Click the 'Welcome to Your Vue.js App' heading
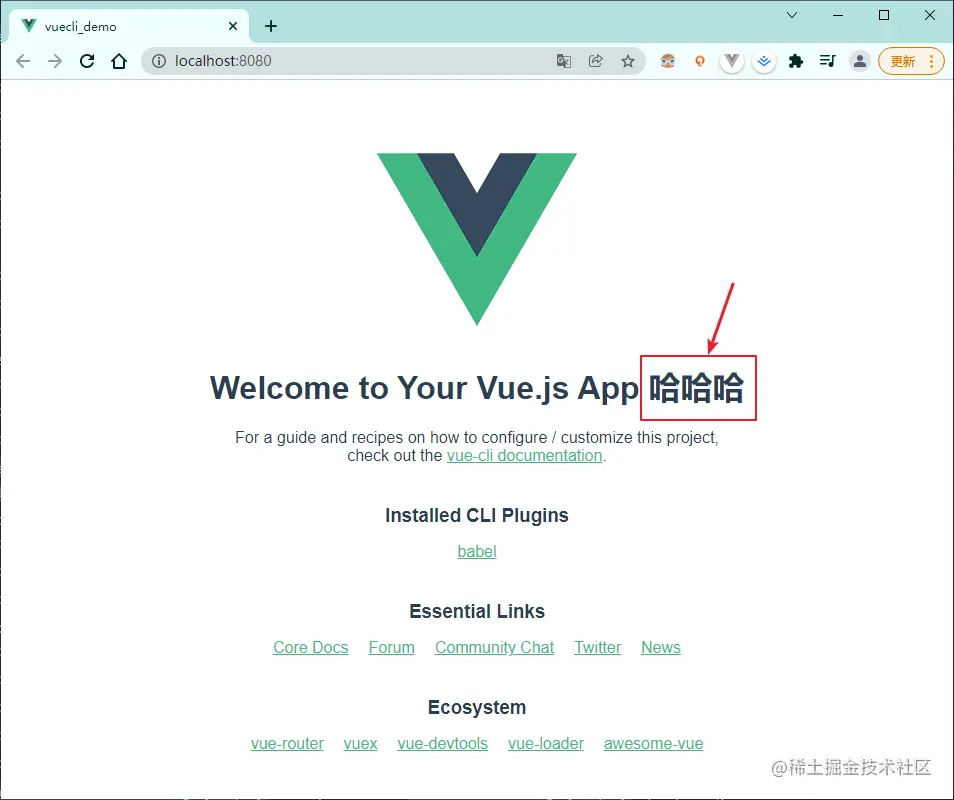 pyautogui.click(x=424, y=388)
